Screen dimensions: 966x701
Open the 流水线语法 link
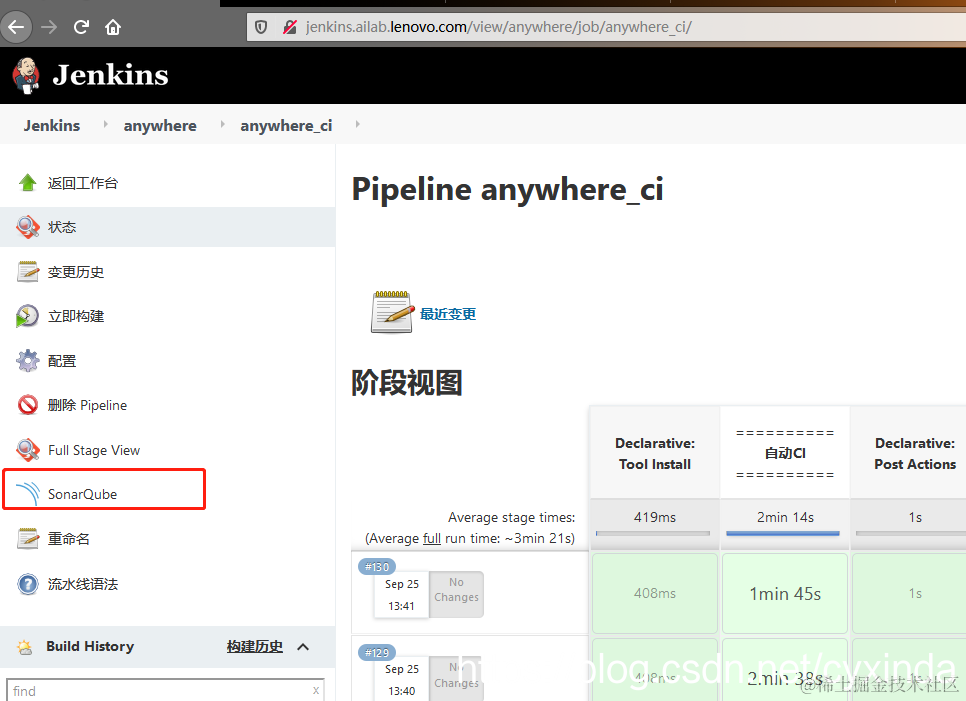83,584
